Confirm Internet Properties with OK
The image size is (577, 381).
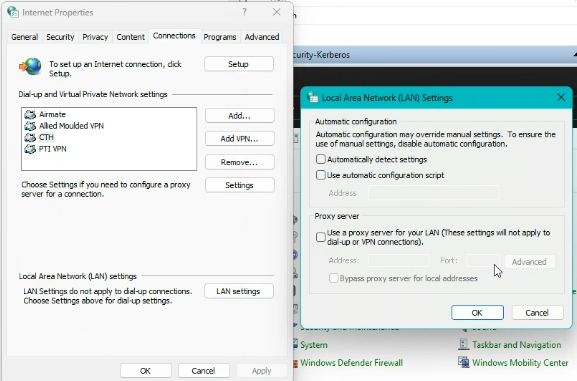click(145, 371)
